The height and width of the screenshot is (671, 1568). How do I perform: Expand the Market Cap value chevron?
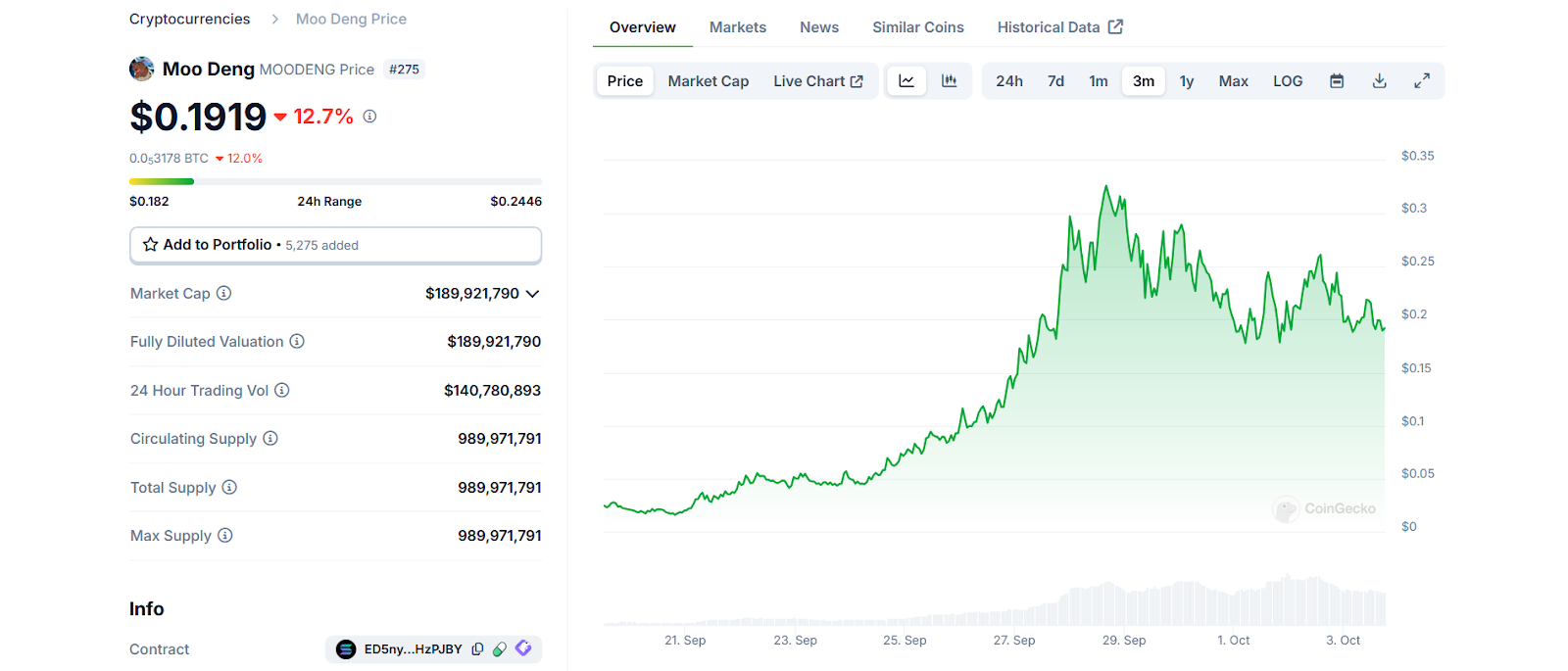(532, 294)
